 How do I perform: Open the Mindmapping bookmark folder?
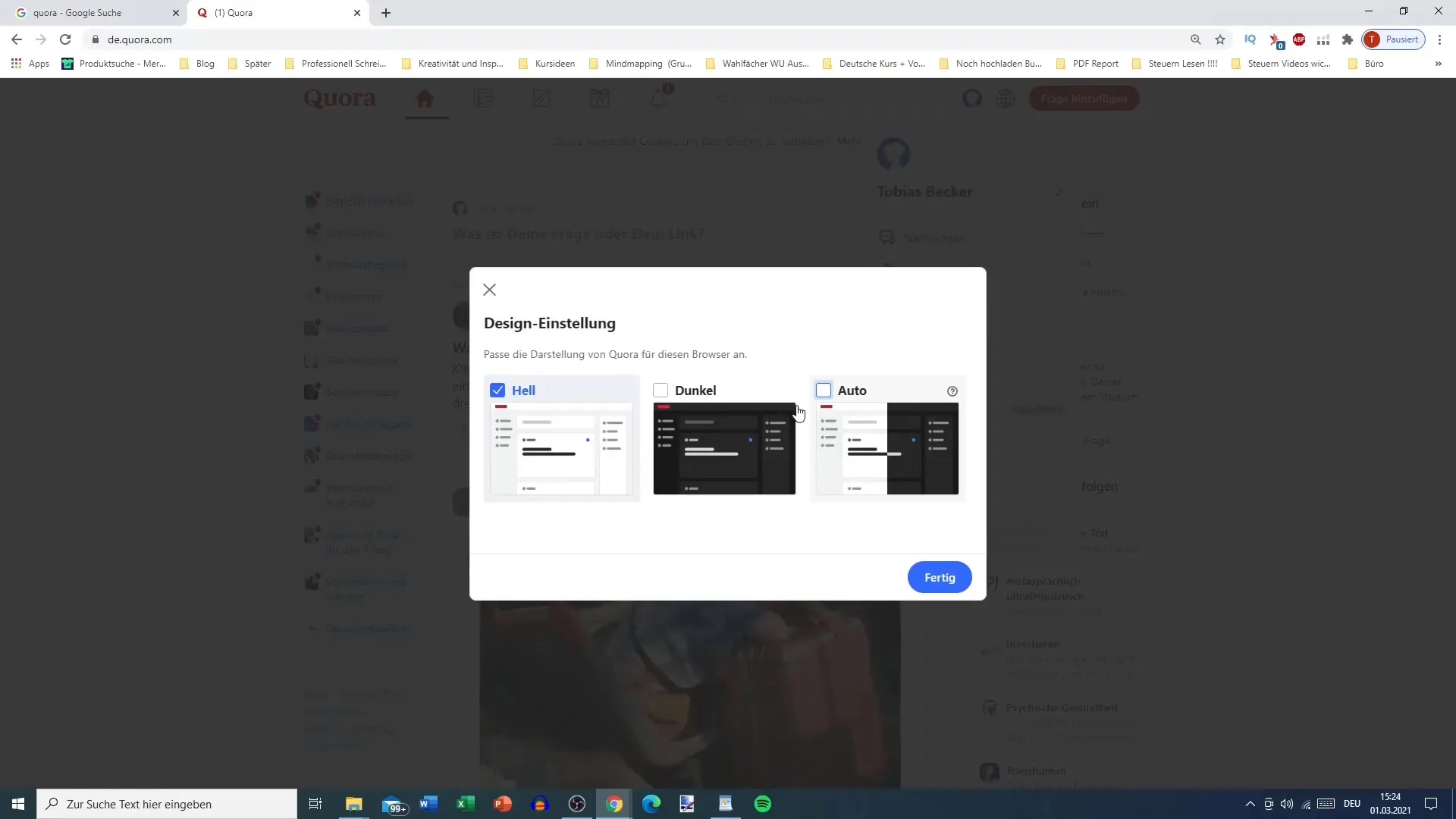(641, 64)
